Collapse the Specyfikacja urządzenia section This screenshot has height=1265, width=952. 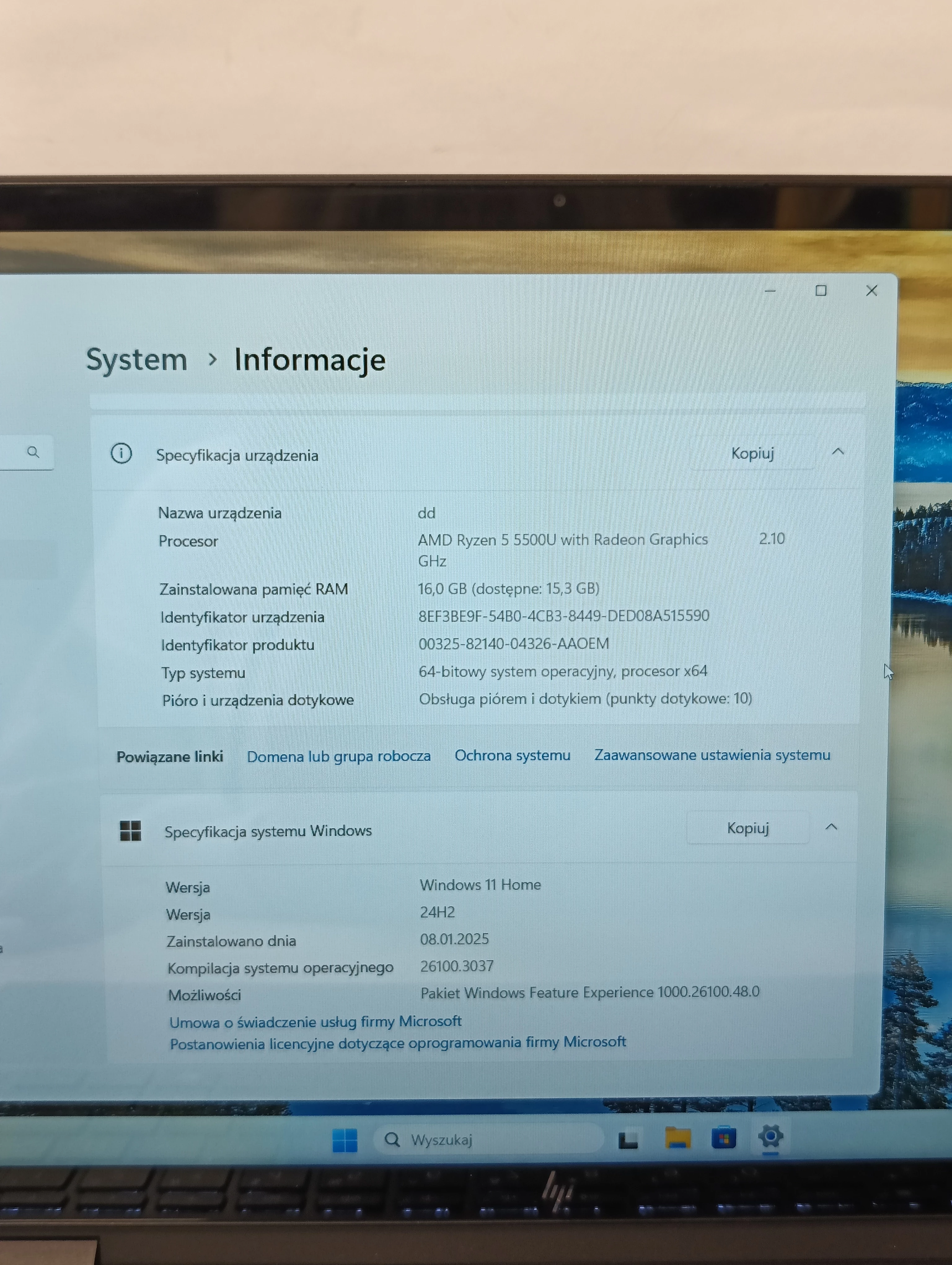pos(838,452)
